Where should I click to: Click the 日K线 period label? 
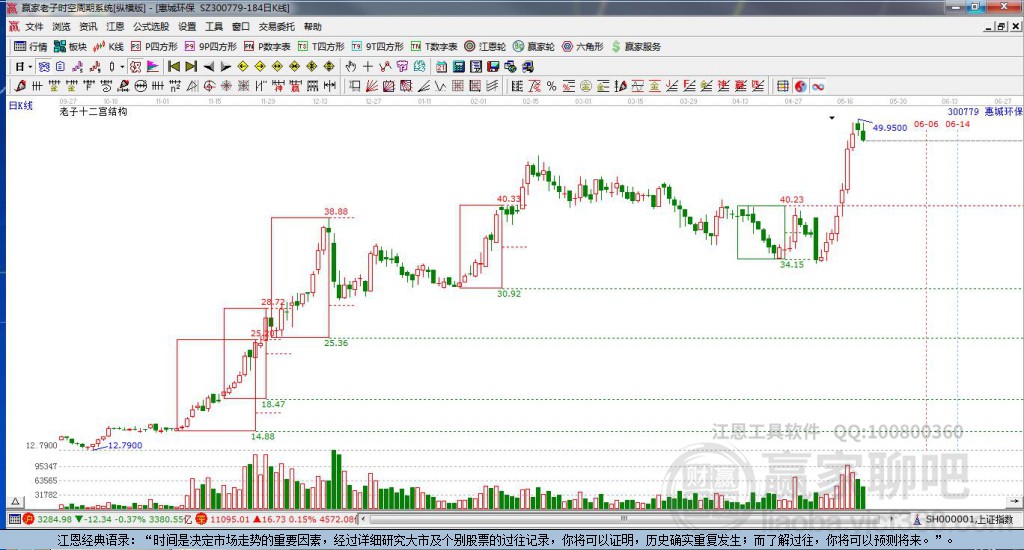tap(20, 105)
